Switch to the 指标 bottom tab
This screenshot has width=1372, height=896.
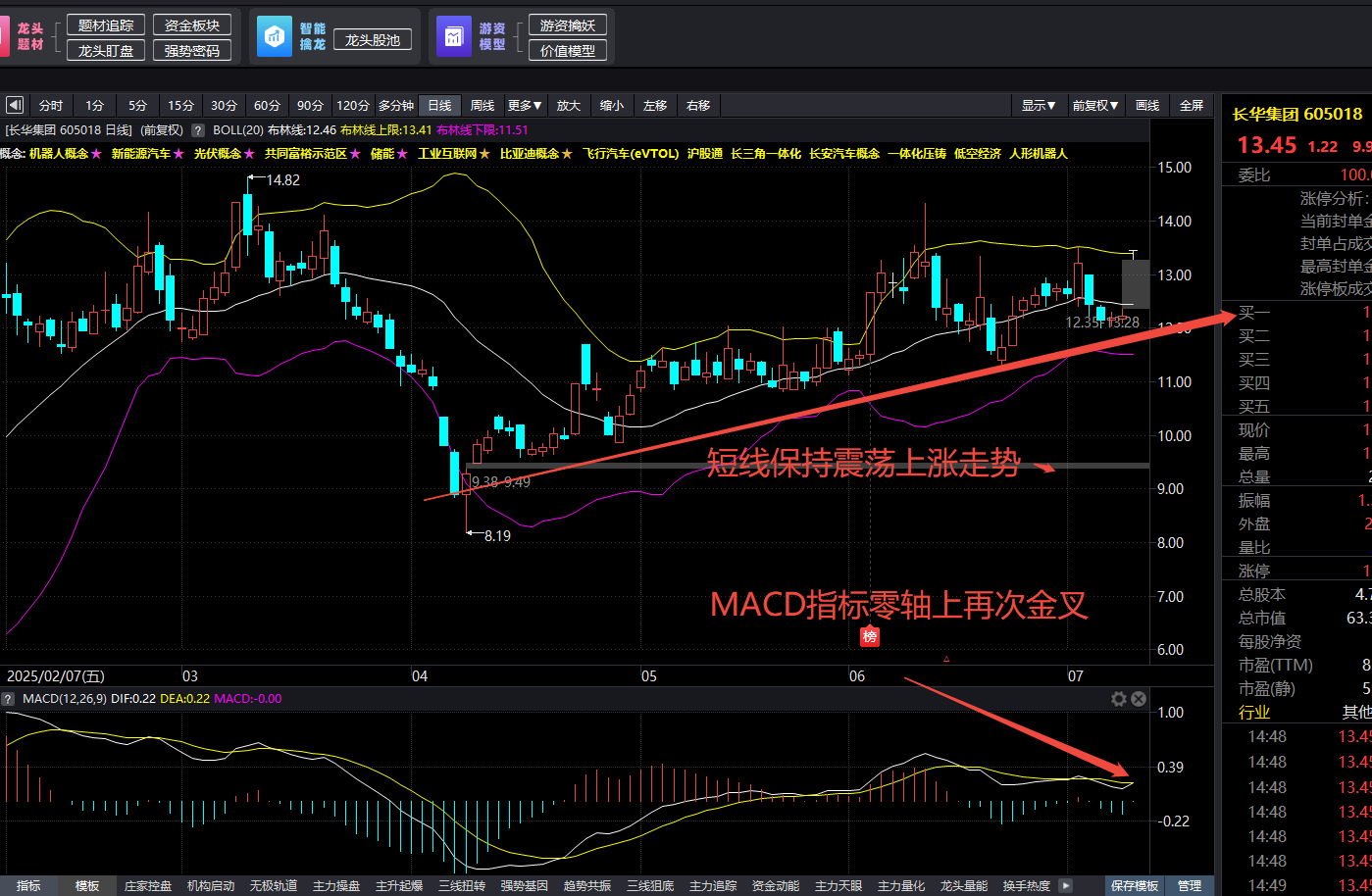coord(28,886)
